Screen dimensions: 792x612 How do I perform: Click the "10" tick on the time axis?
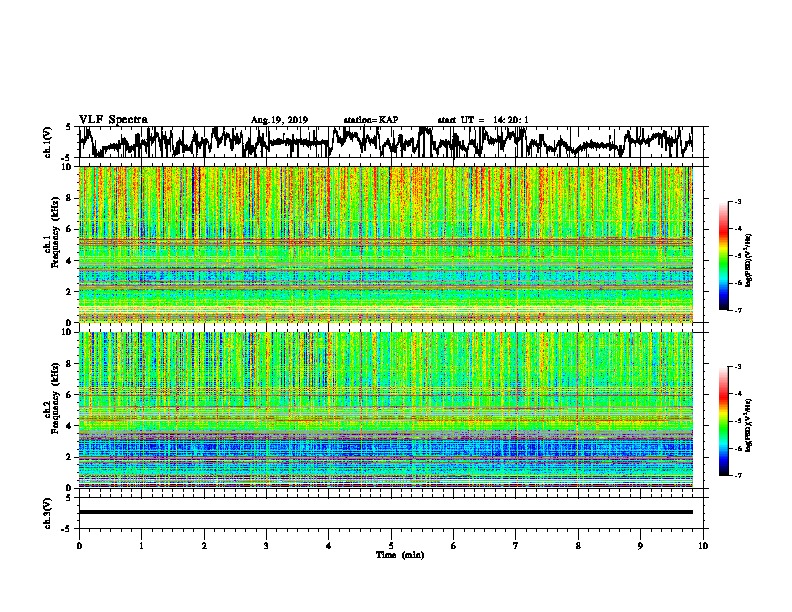(x=703, y=545)
